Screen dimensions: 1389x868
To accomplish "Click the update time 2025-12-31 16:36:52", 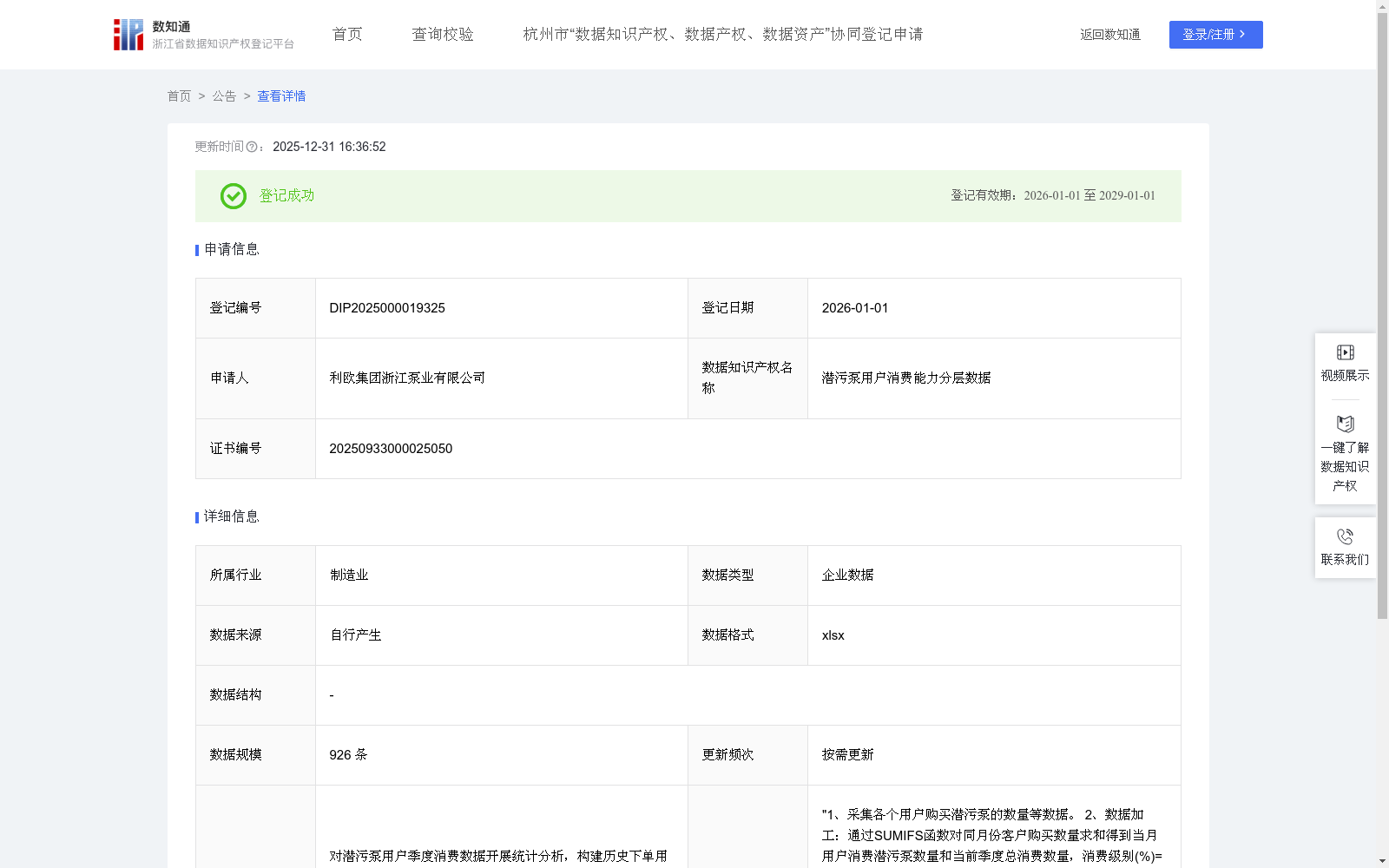I will (329, 147).
